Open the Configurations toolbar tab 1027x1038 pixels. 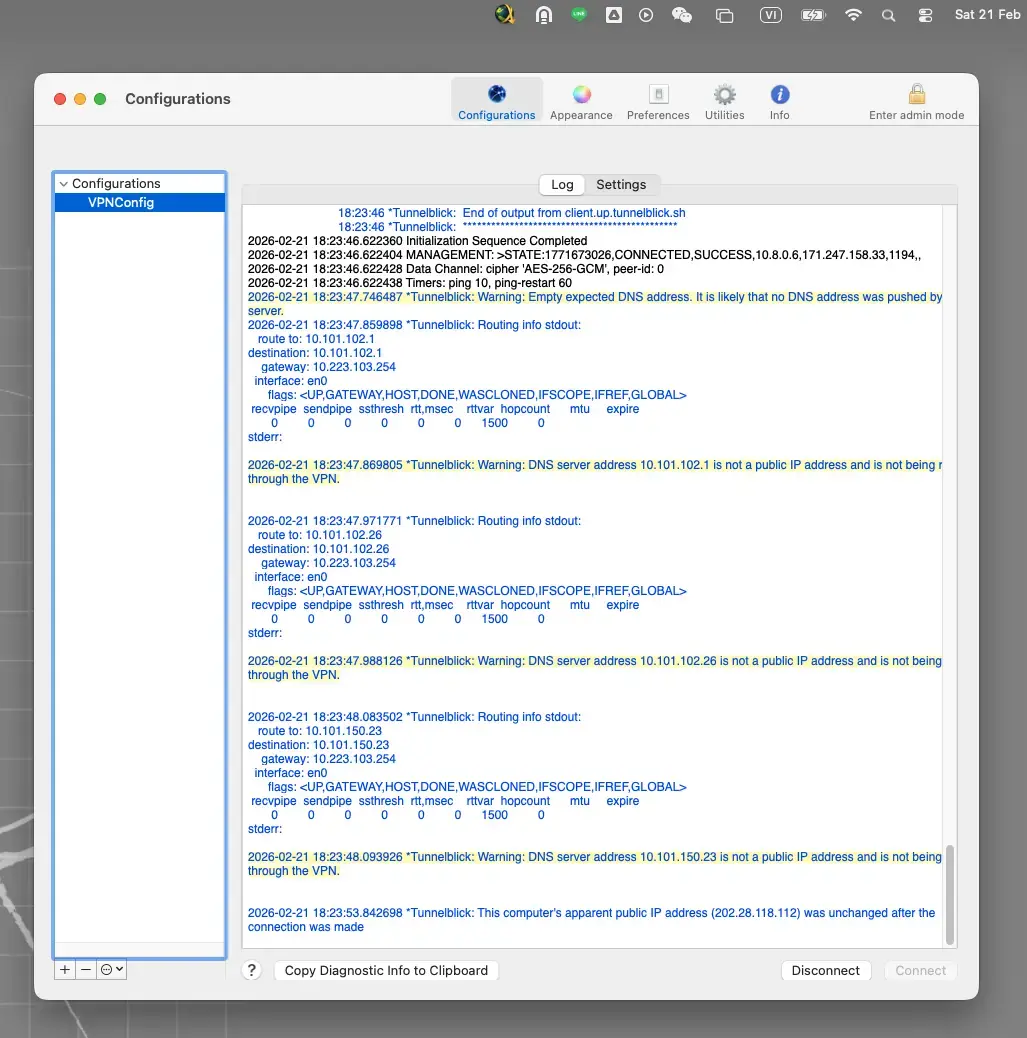coord(497,101)
